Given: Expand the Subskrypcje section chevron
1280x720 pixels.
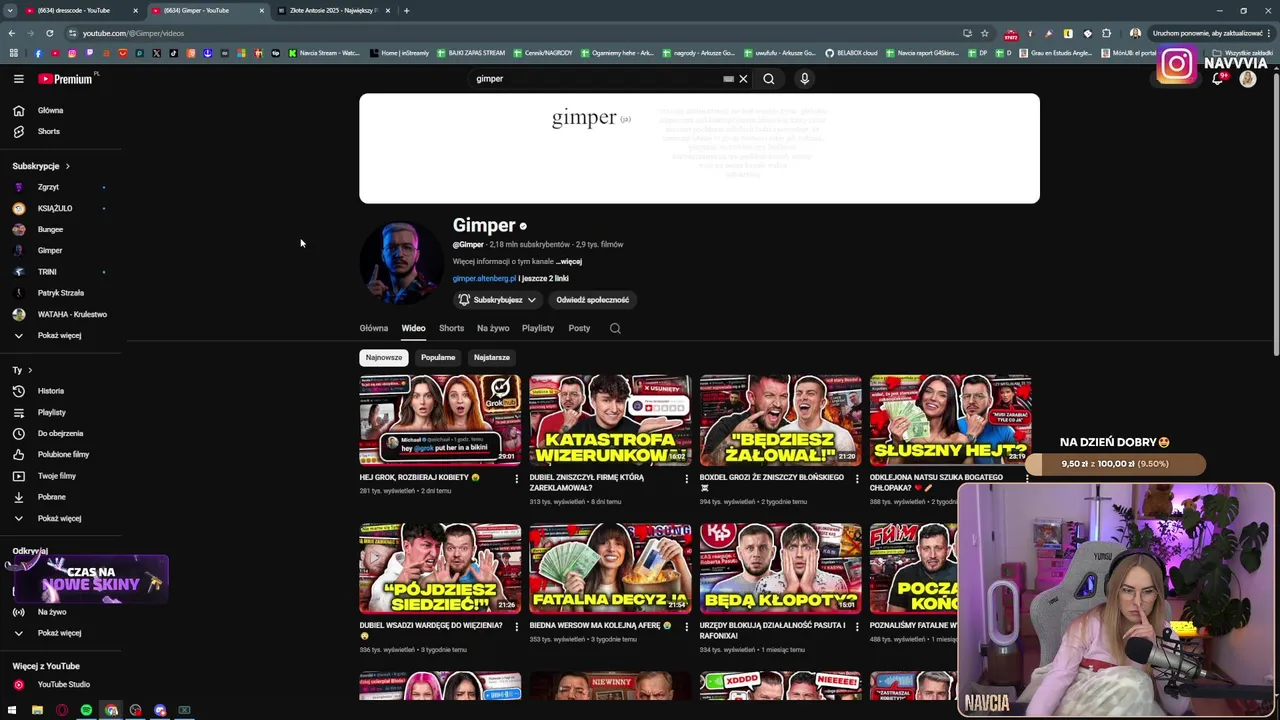Looking at the screenshot, I should click(67, 166).
